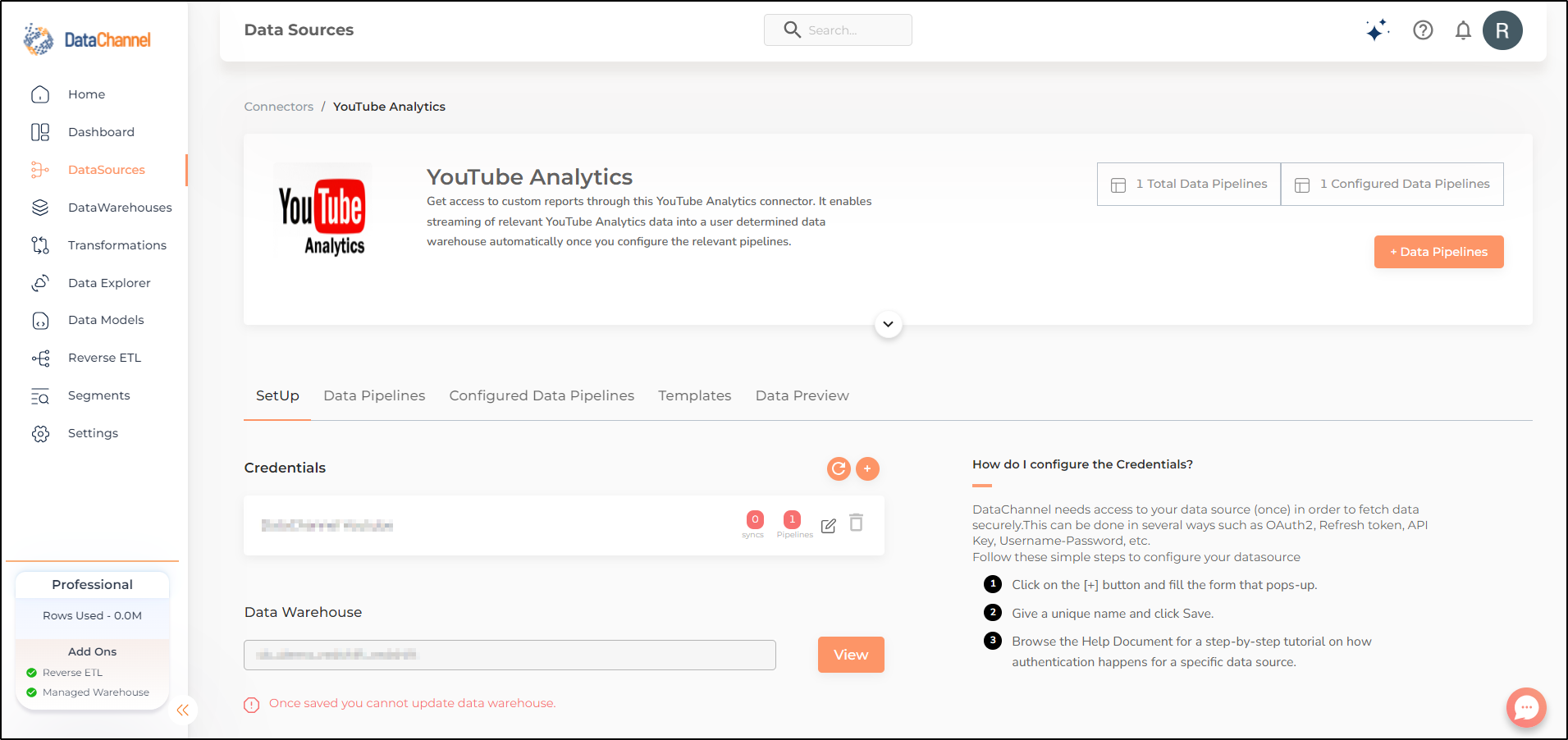Open the Home page icon
The height and width of the screenshot is (740, 1568).
tap(40, 94)
